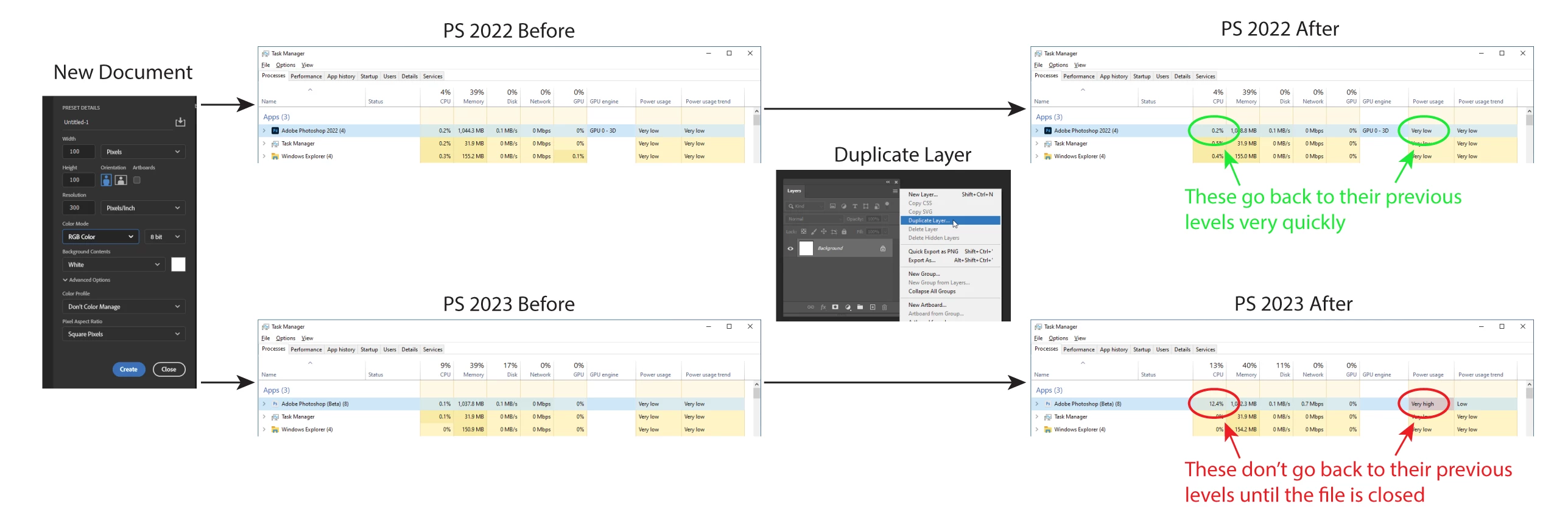Click the smart object filter icon
This screenshot has width=1568, height=526.
click(877, 206)
